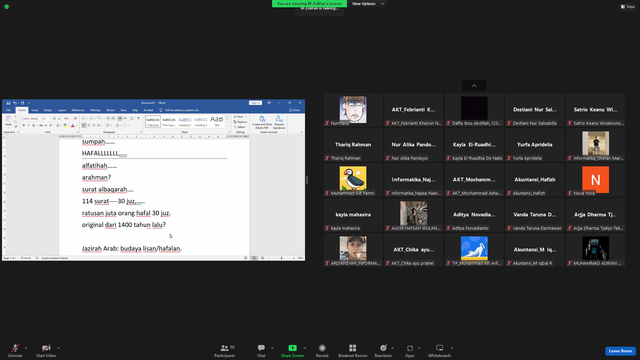Image resolution: width=640 pixels, height=360 pixels.
Task: Switch to the References tab
Action: 78,110
